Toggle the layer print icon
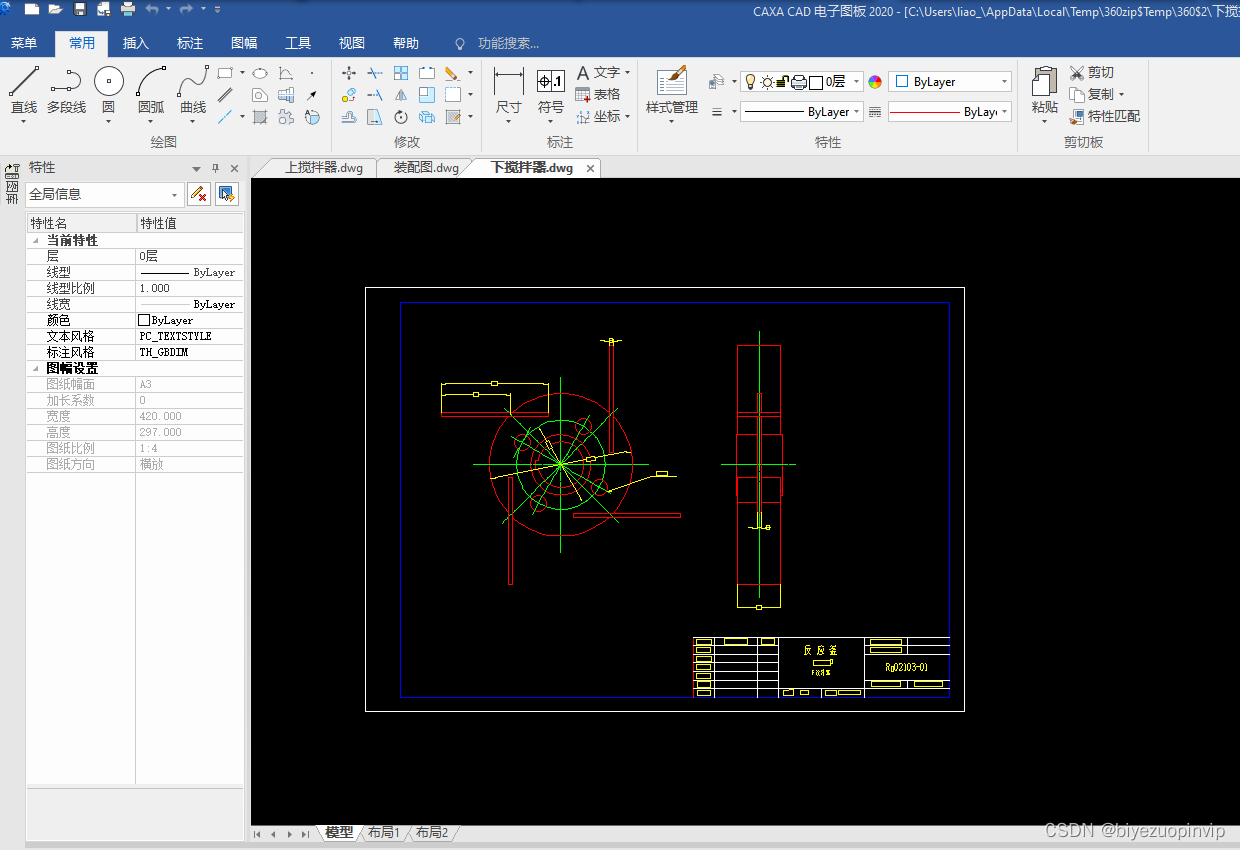This screenshot has width=1240, height=850. point(798,82)
